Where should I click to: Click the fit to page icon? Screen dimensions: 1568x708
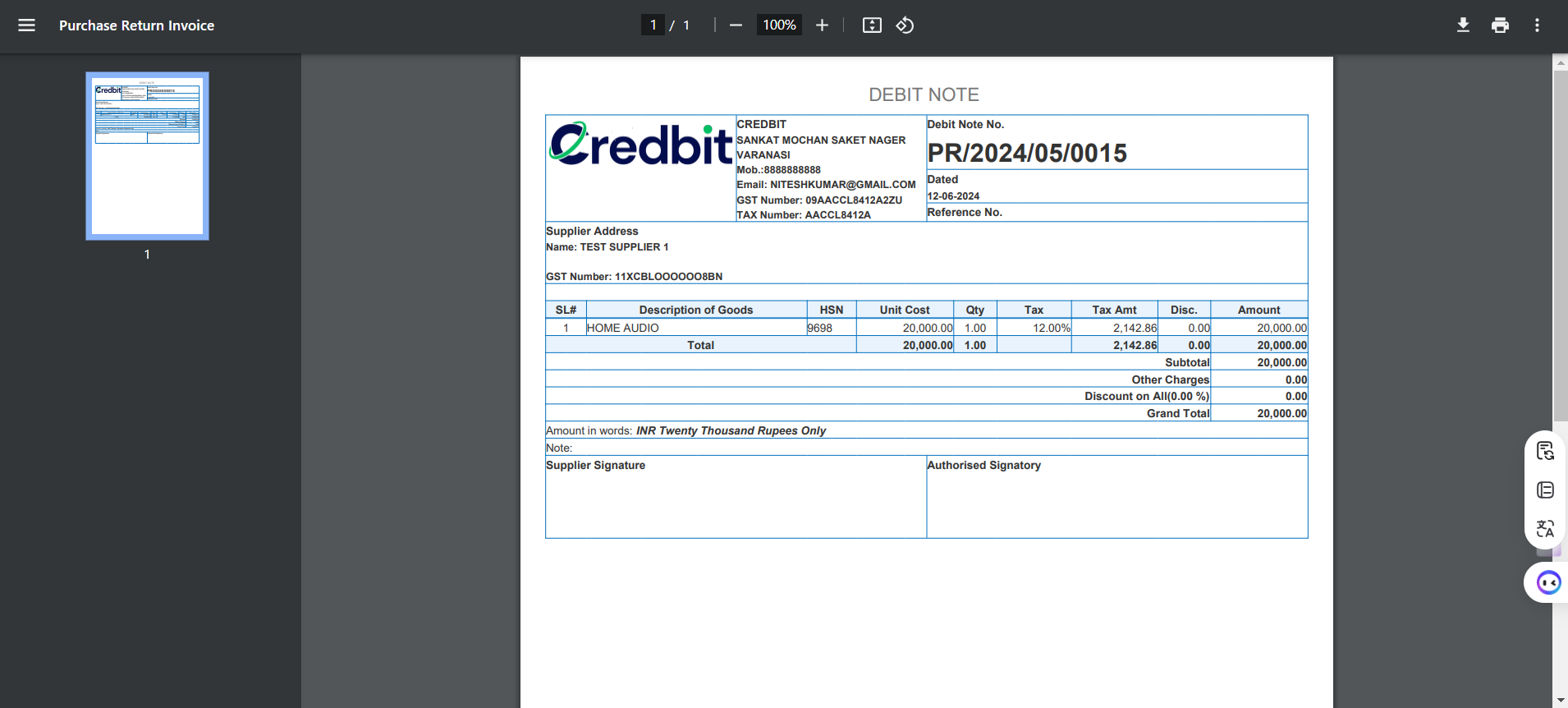click(872, 25)
